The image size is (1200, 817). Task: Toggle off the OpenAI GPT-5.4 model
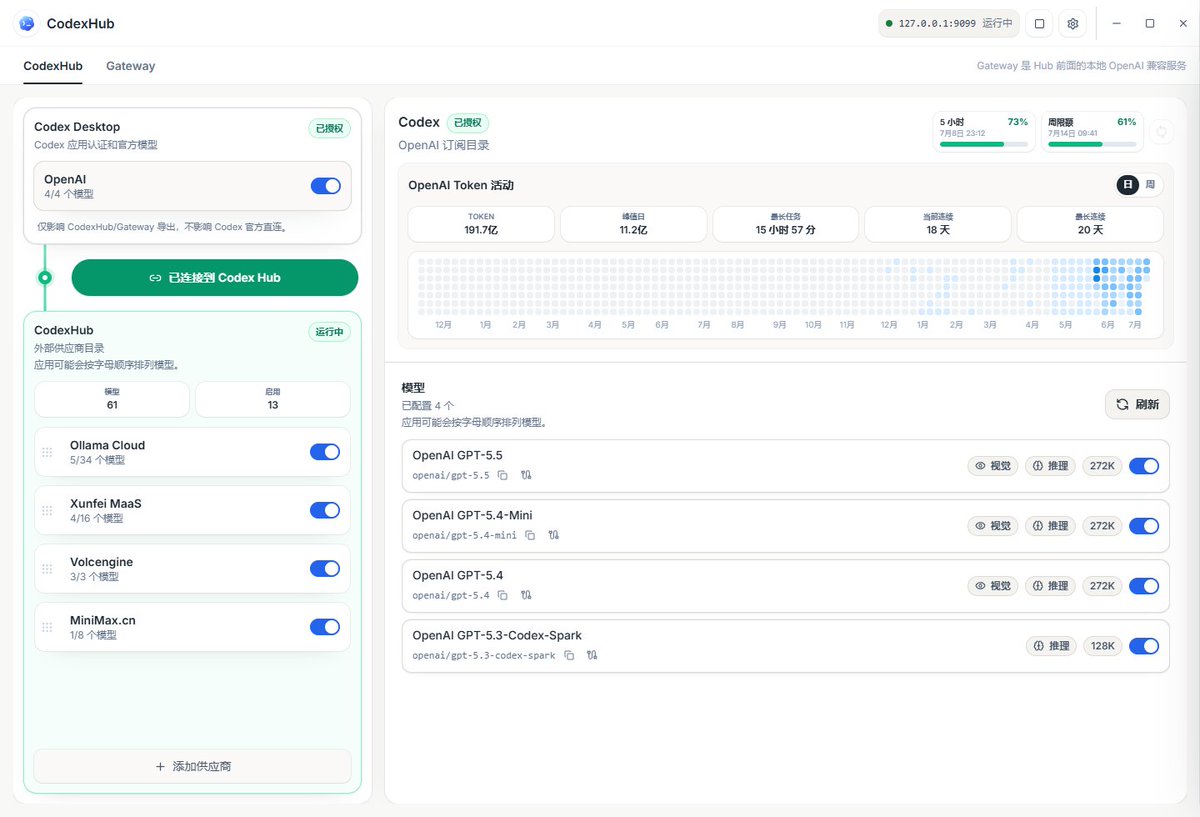[x=1144, y=586]
